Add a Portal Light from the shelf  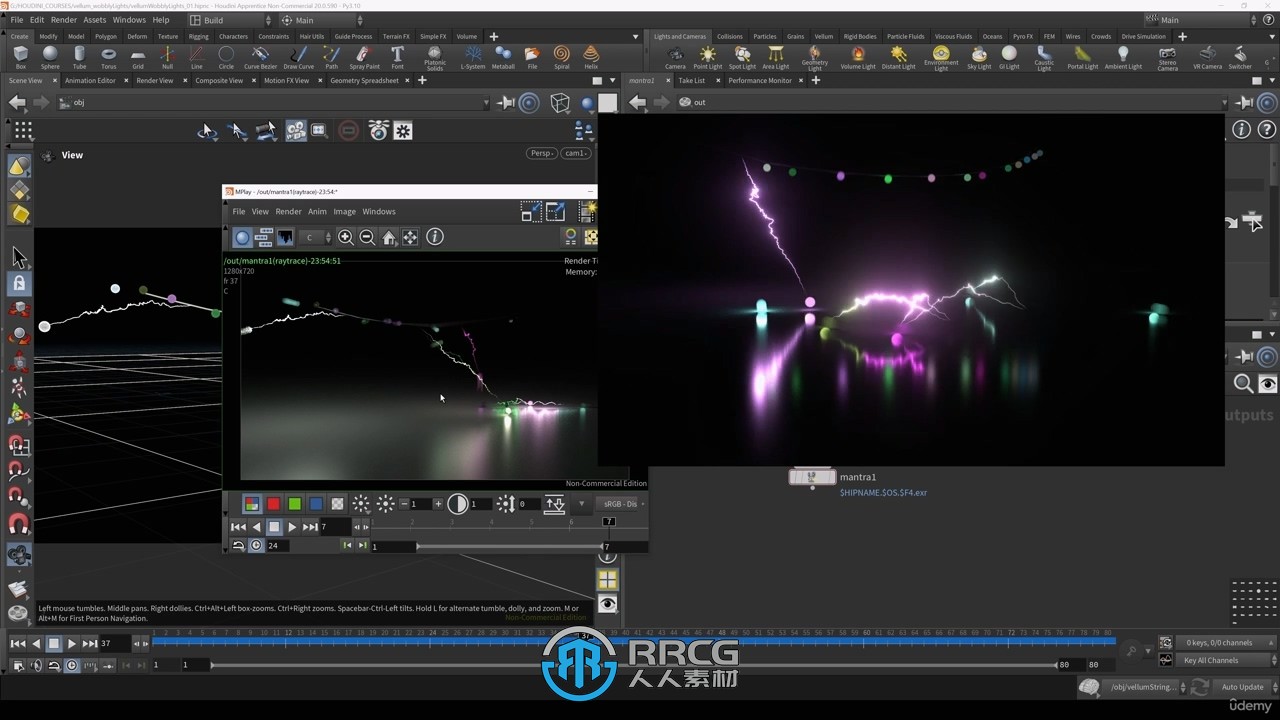1082,57
